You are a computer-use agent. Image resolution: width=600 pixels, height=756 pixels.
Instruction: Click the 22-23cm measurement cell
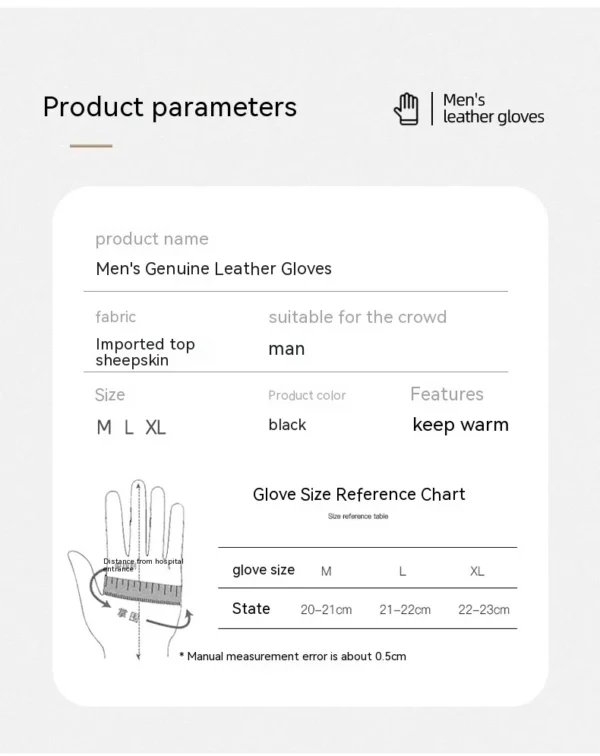point(484,610)
